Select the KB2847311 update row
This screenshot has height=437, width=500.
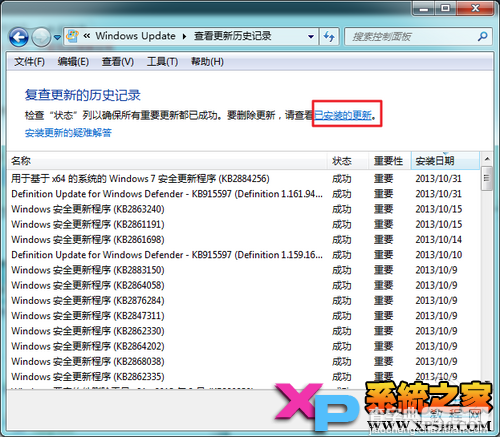(x=243, y=316)
